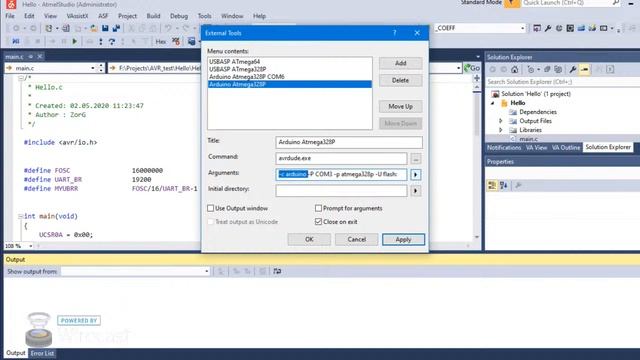Viewport: 640px width, 360px height.
Task: Click the I/O view icon in top right toolbar
Action: click(x=570, y=28)
